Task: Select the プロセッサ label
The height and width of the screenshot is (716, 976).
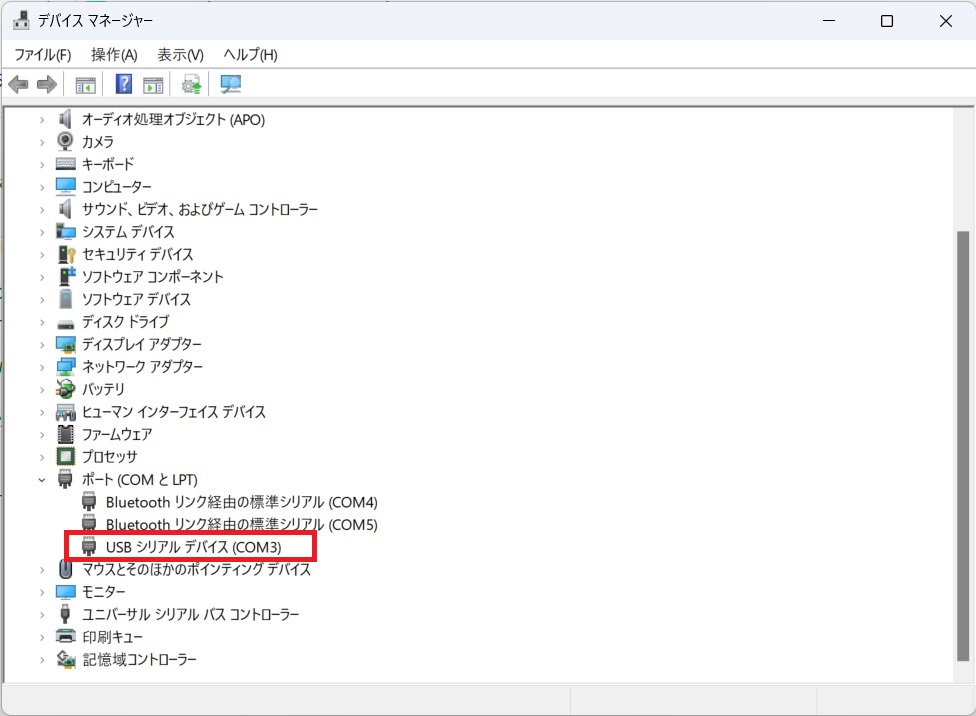Action: pos(110,456)
